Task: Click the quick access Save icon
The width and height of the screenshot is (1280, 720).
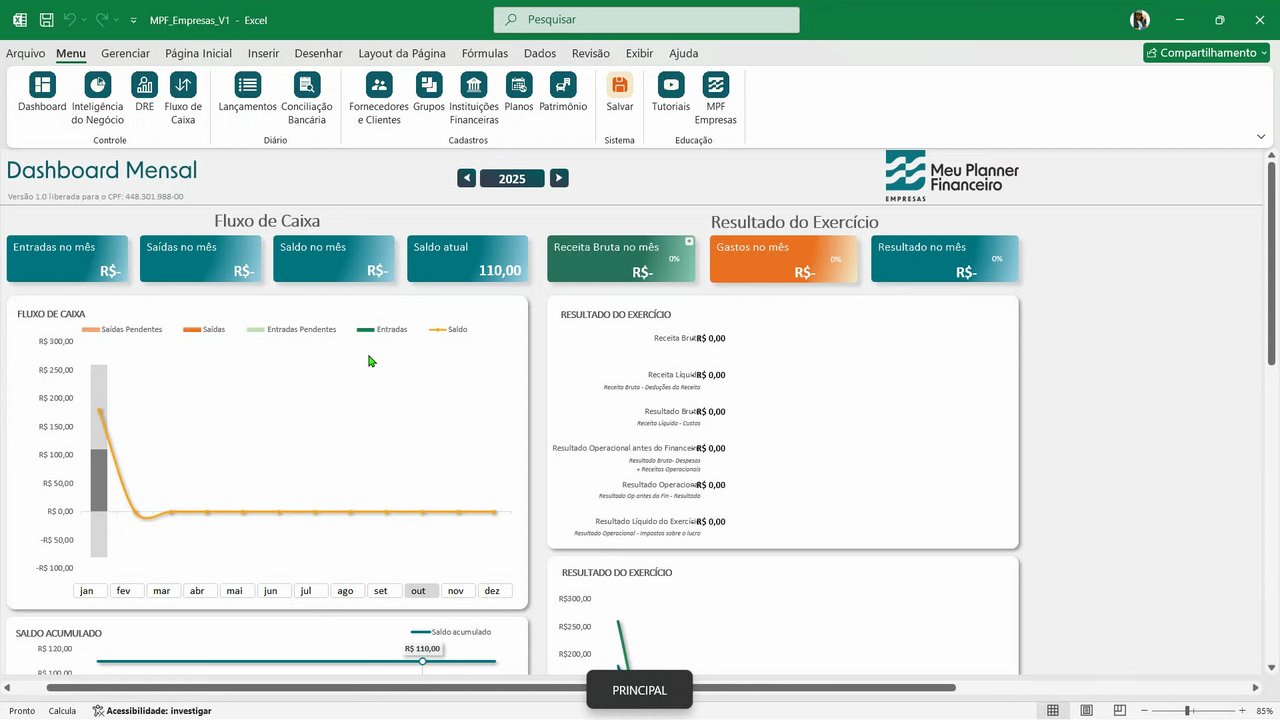Action: coord(47,20)
